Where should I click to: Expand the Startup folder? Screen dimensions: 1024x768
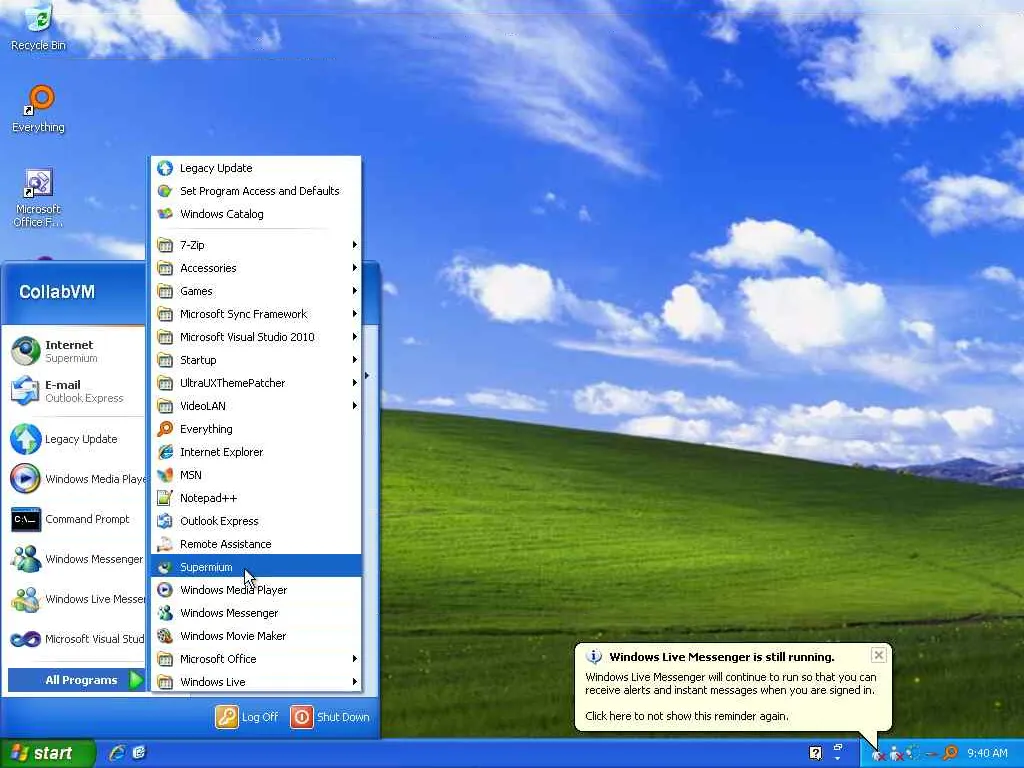tap(255, 360)
